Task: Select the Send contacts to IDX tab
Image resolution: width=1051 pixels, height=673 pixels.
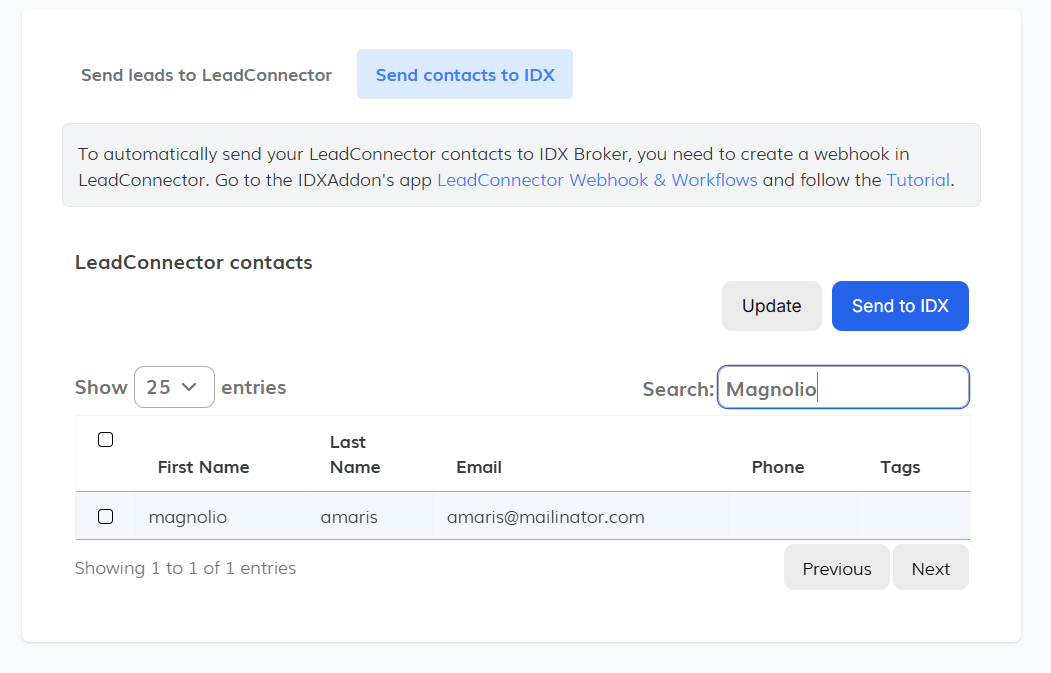Action: click(465, 75)
